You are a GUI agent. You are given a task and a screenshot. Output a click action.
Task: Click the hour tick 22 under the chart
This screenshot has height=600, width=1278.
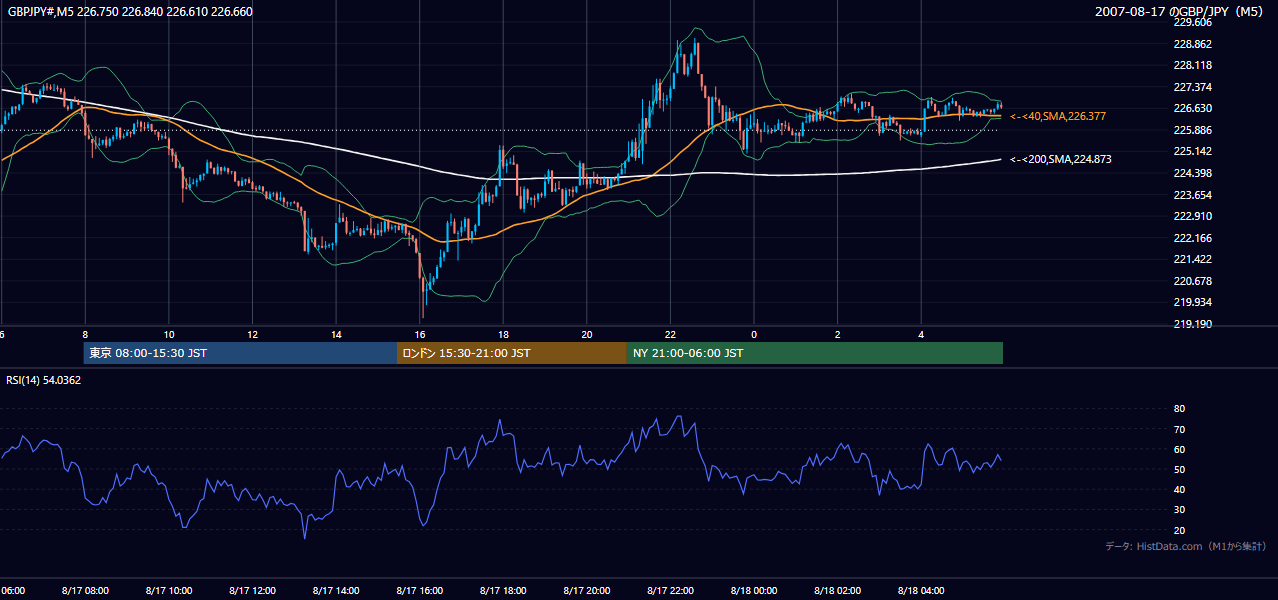click(x=671, y=334)
